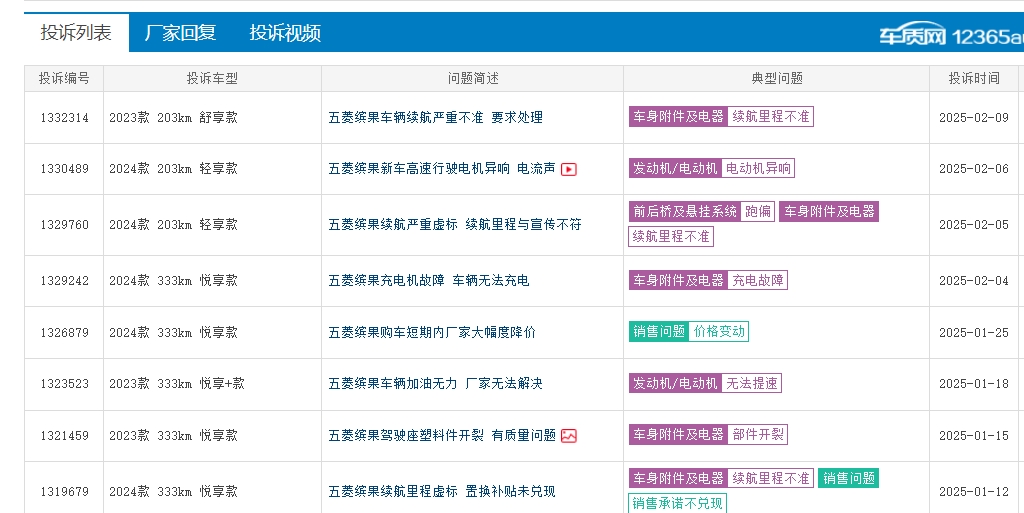Screen dimensions: 1024x513
Task: Open the 投诉视频 tab
Action: [285, 33]
